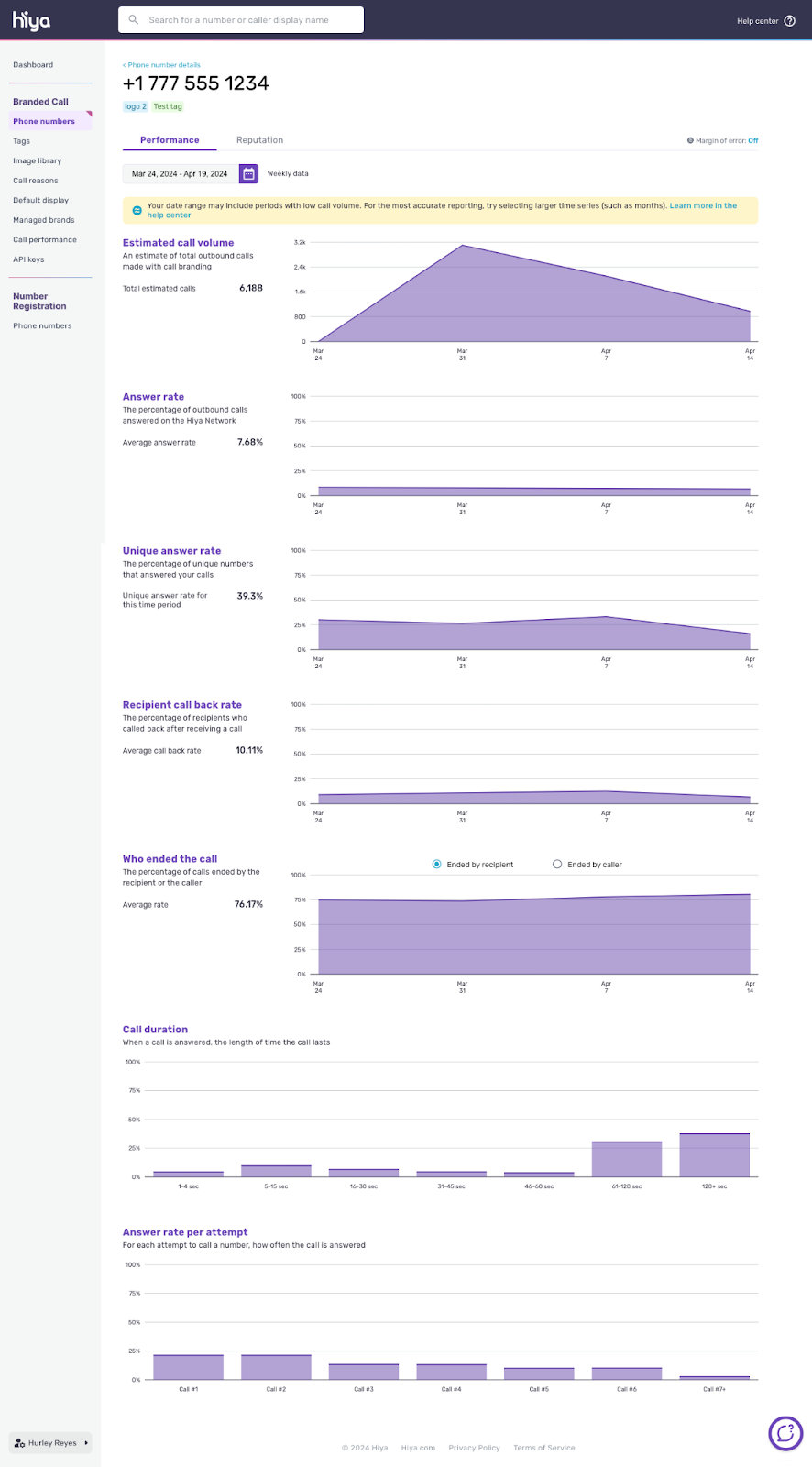The height and width of the screenshot is (1467, 812).
Task: Select the Ended by recipient radio button
Action: (437, 865)
